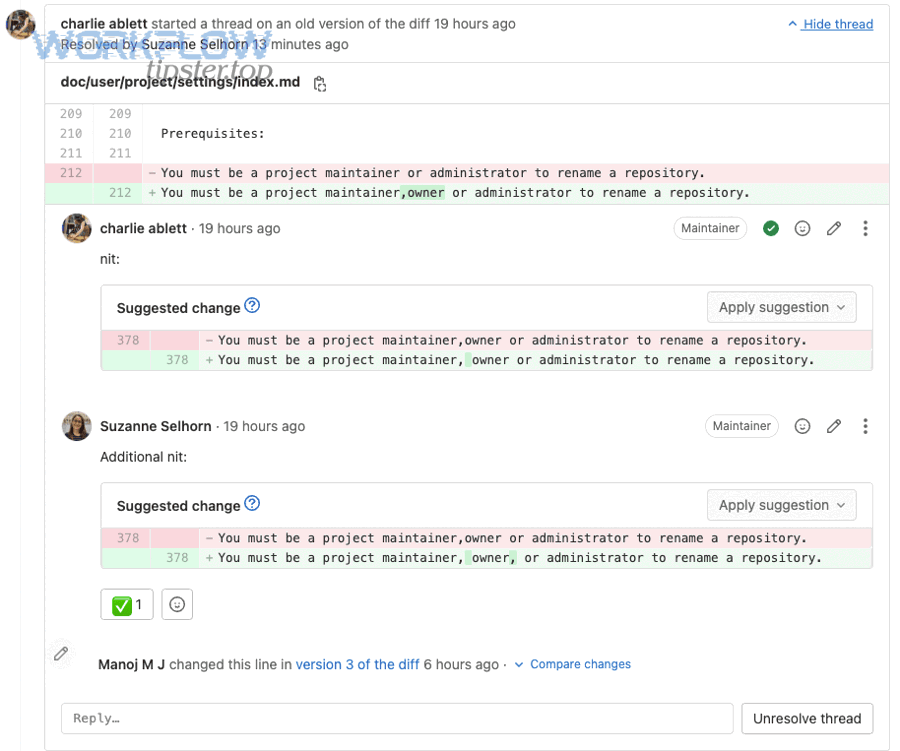Add reaction to Suzanne Selhorn's comment
Viewport: 900px width, 751px height.
802,427
